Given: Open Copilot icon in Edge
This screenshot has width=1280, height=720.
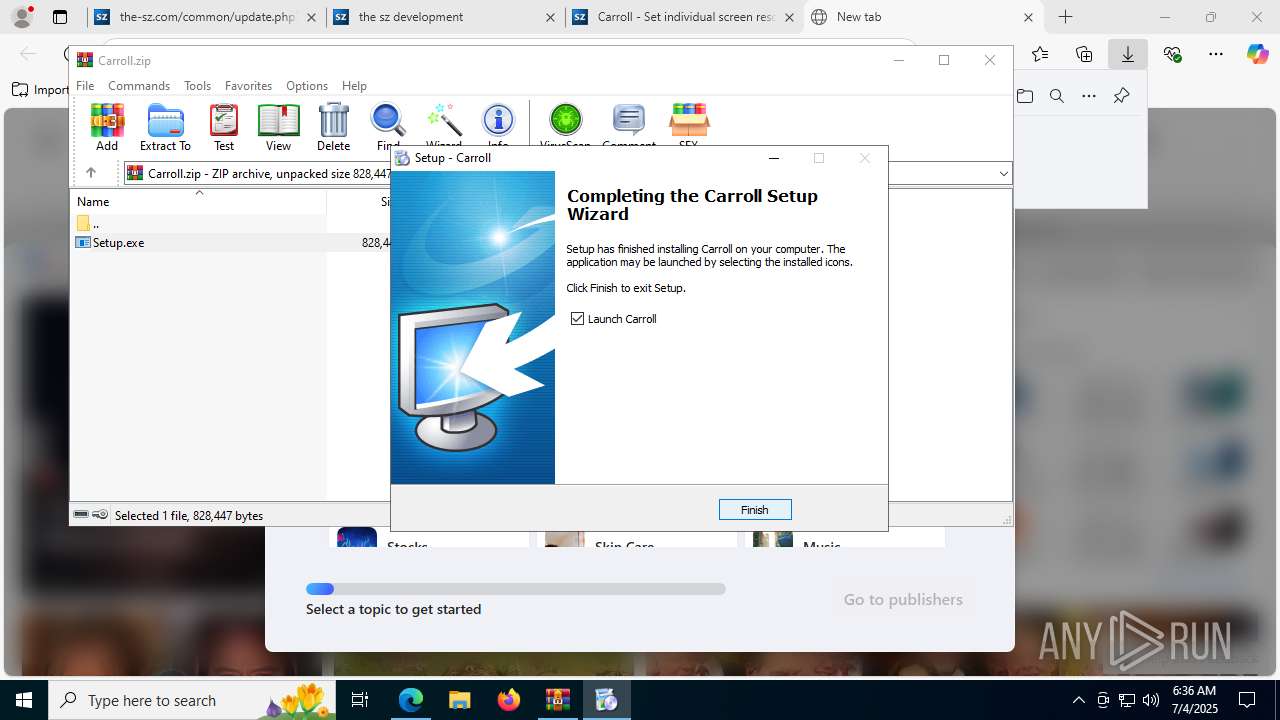Looking at the screenshot, I should pos(1257,54).
